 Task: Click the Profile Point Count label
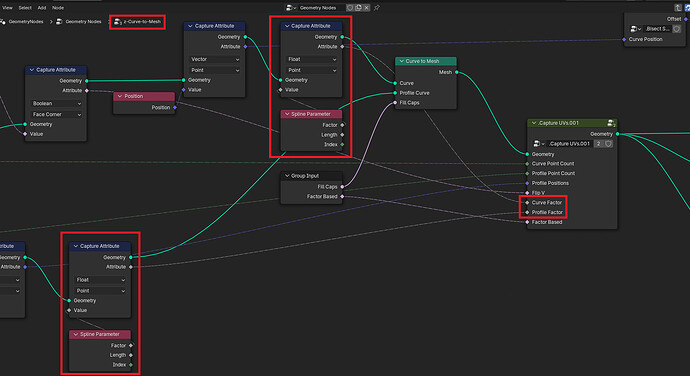tap(553, 173)
